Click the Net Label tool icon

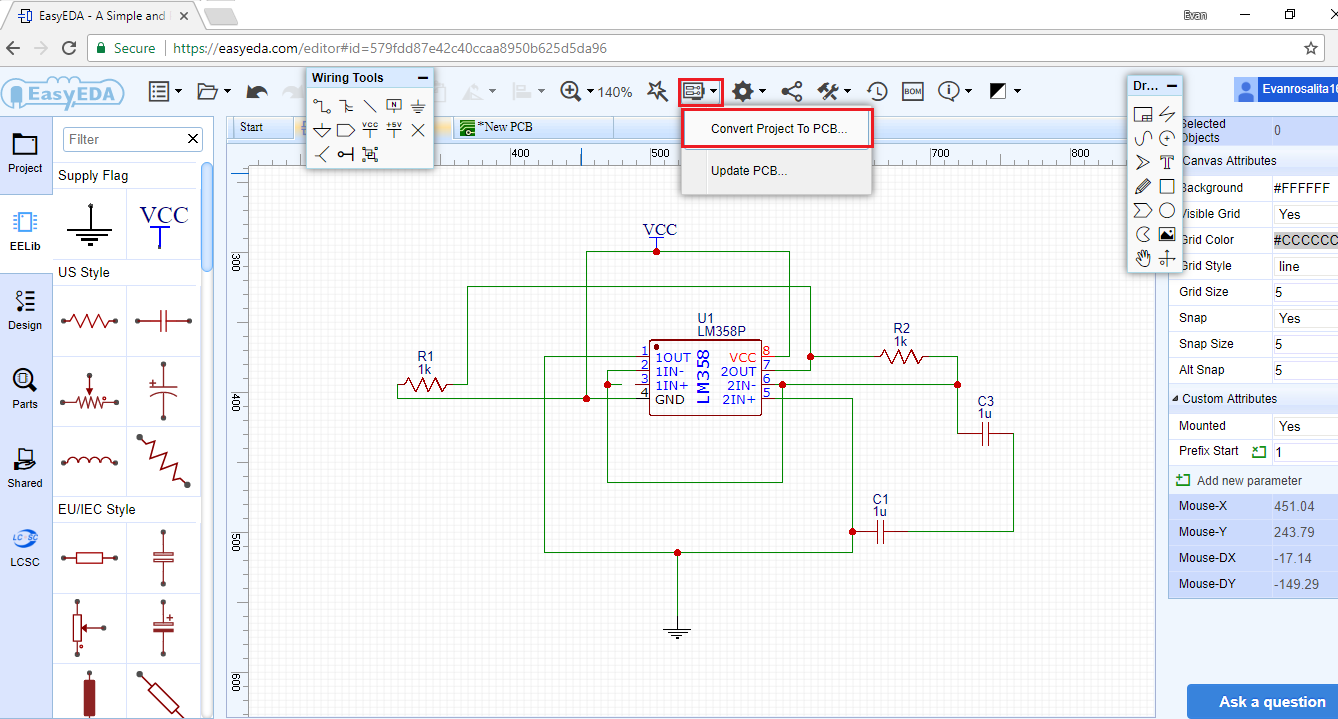[x=394, y=105]
